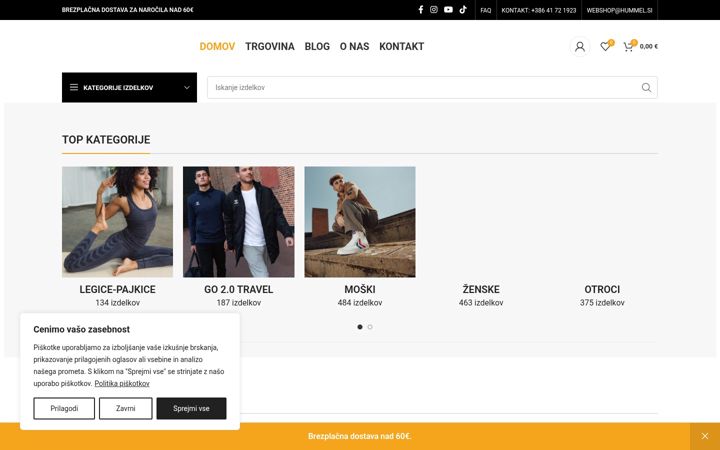
Task: Click the WEBSHOP@HUMMEL.SI email link
Action: (x=619, y=10)
